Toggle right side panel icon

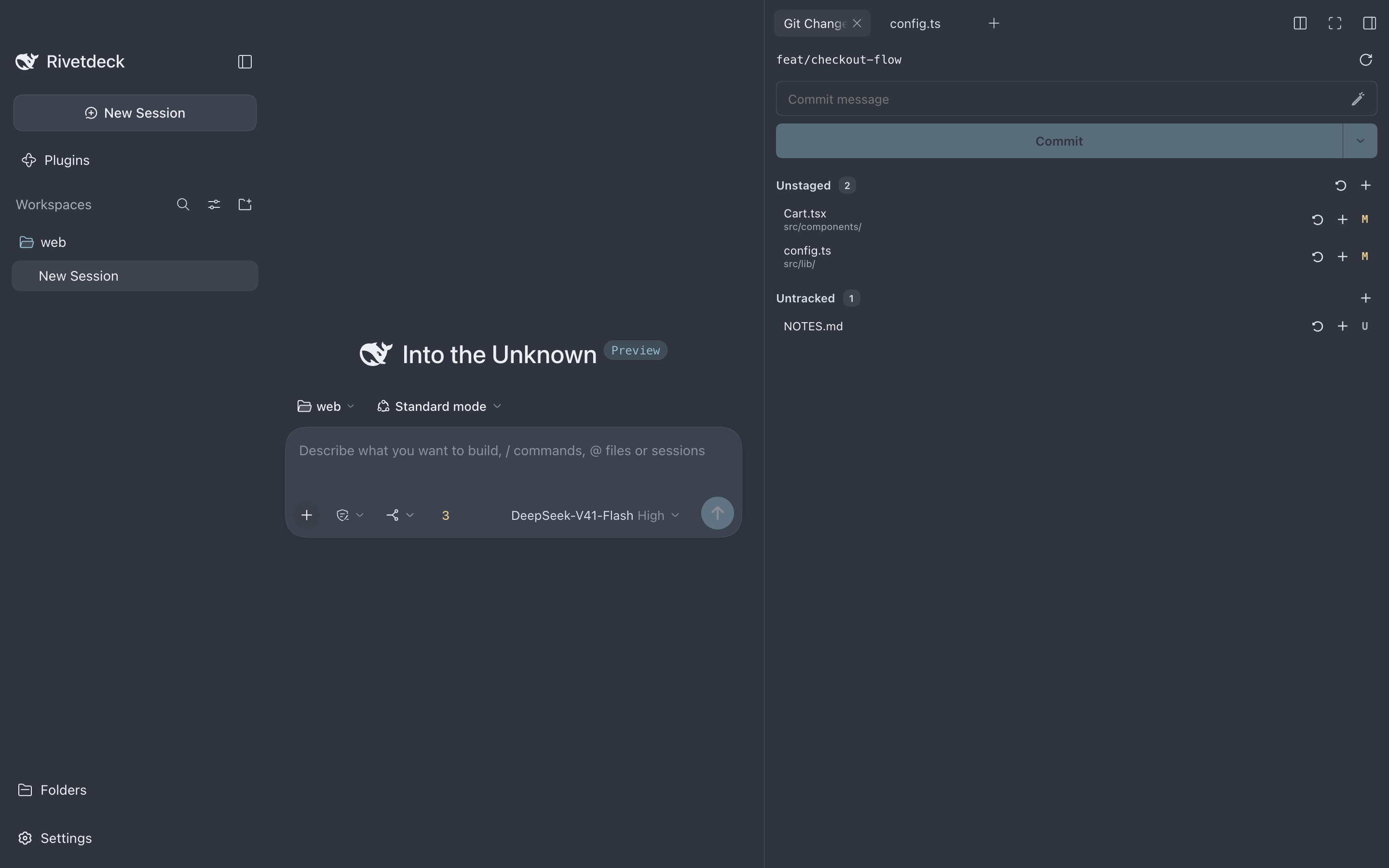1370,23
